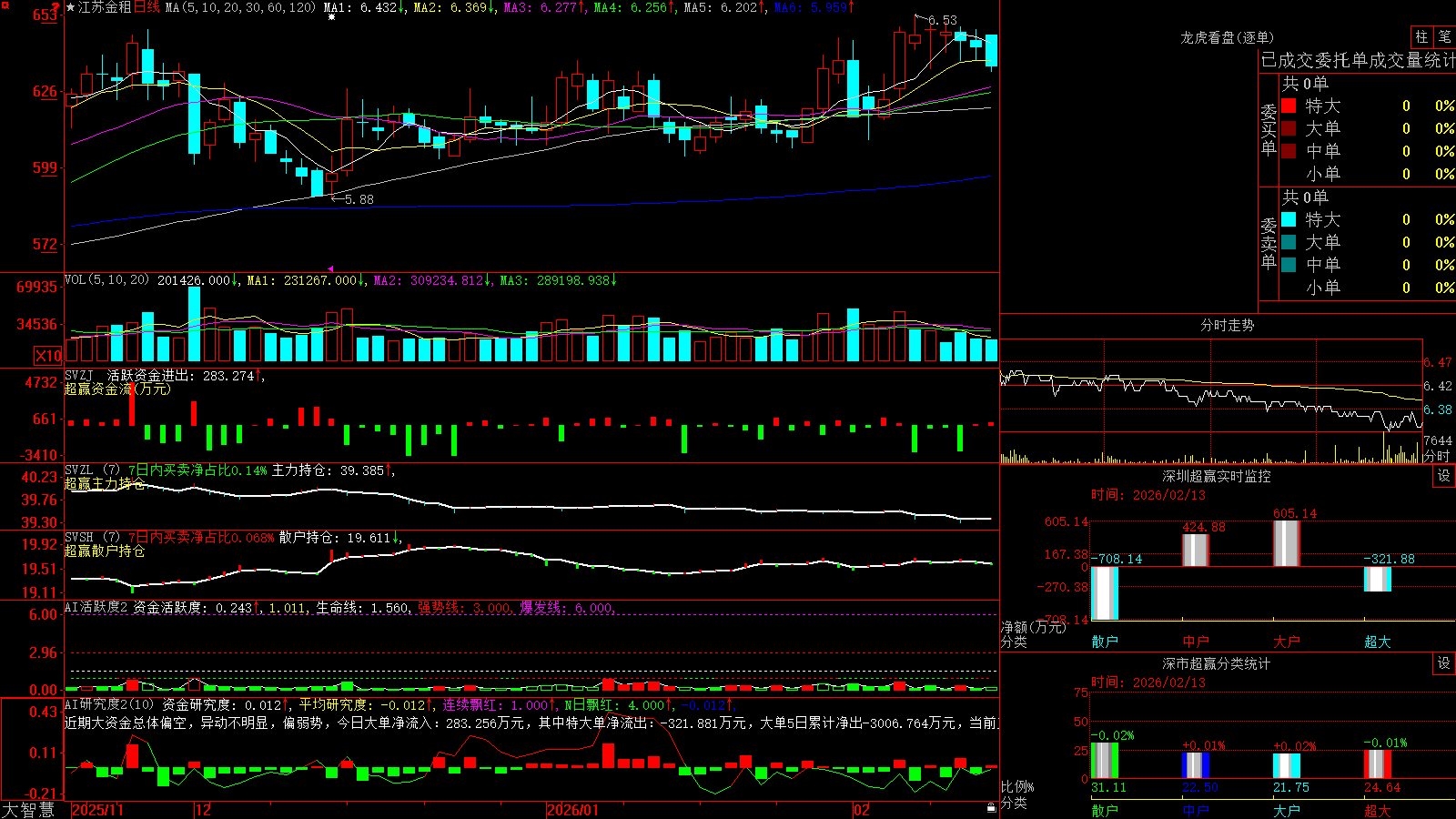Click the MA6: 5.959 value
Screen dimensions: 1456x819
click(x=814, y=7)
